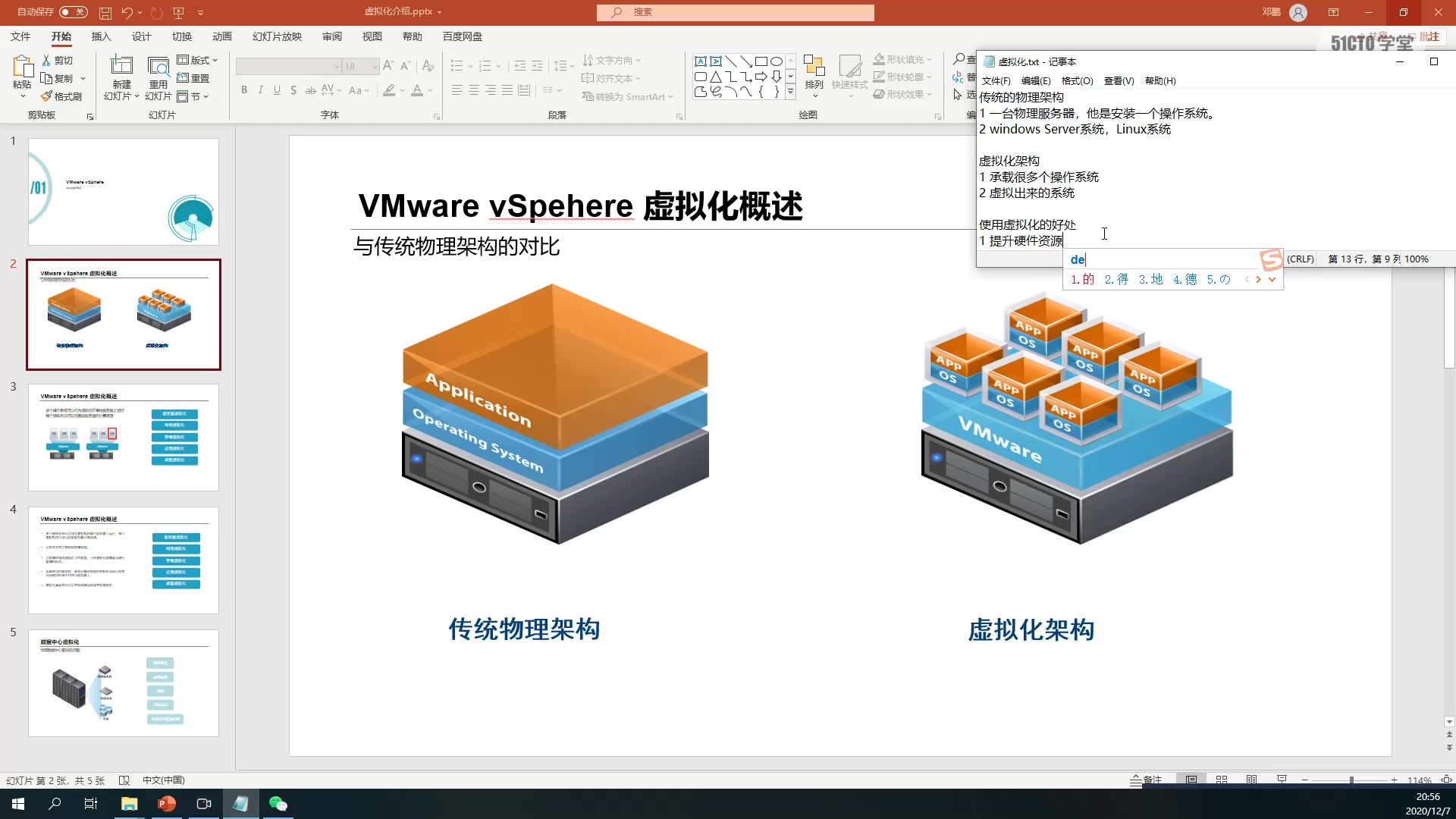
Task: Open Notepad 格式(O) menu
Action: click(x=1077, y=80)
